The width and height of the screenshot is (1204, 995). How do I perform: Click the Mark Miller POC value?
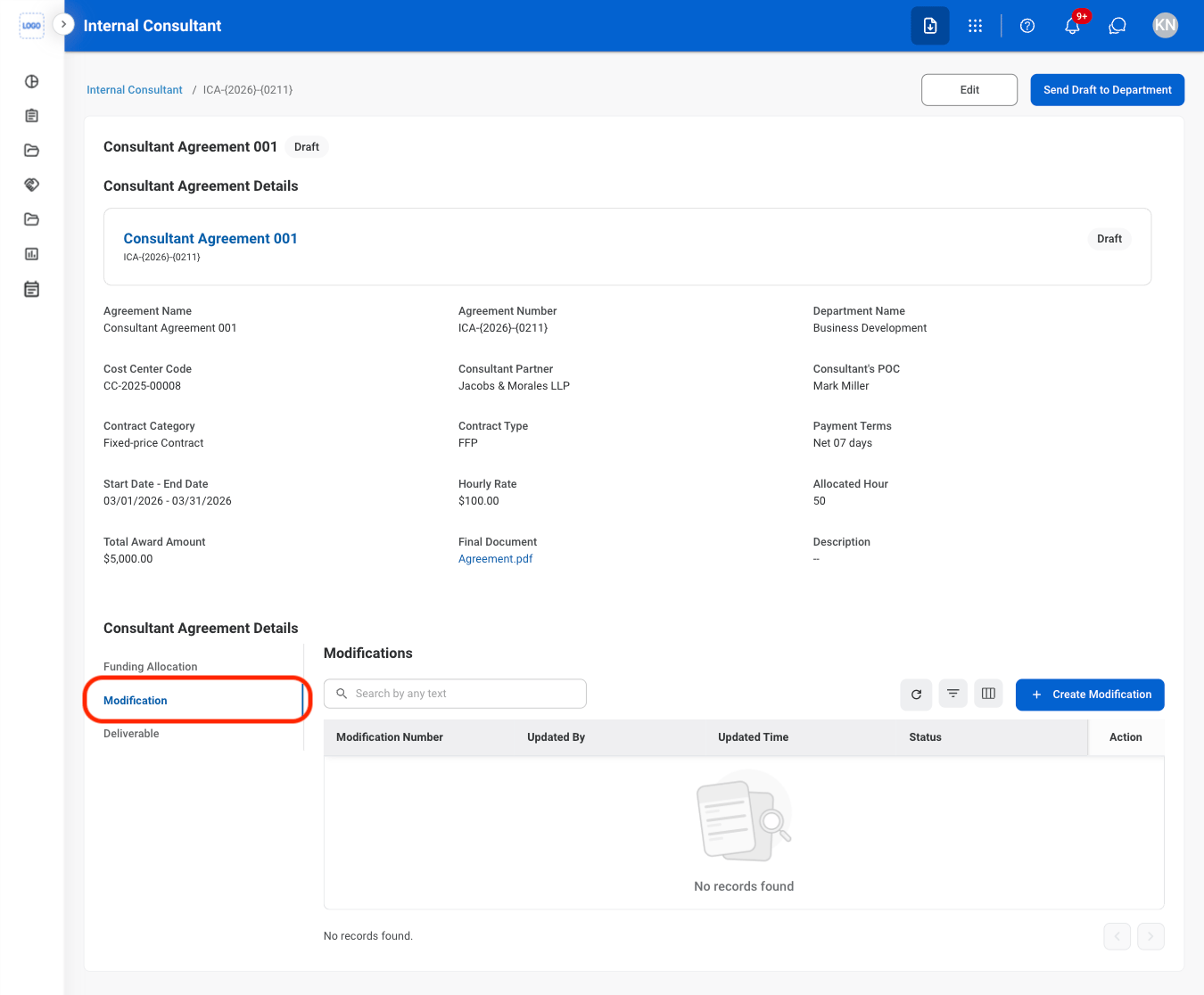click(x=841, y=386)
